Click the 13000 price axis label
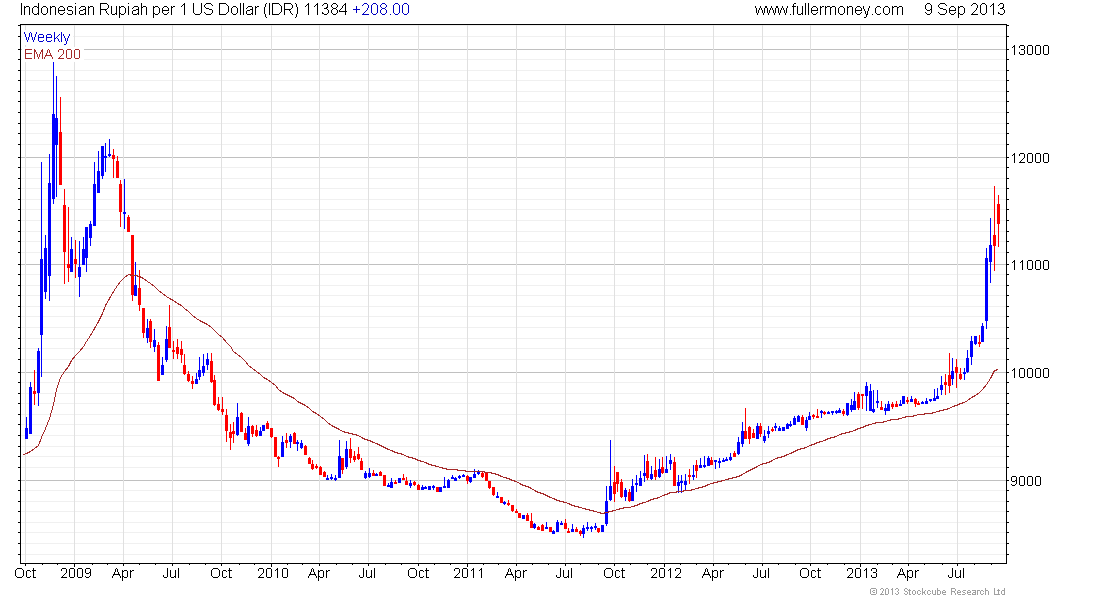 click(1030, 50)
